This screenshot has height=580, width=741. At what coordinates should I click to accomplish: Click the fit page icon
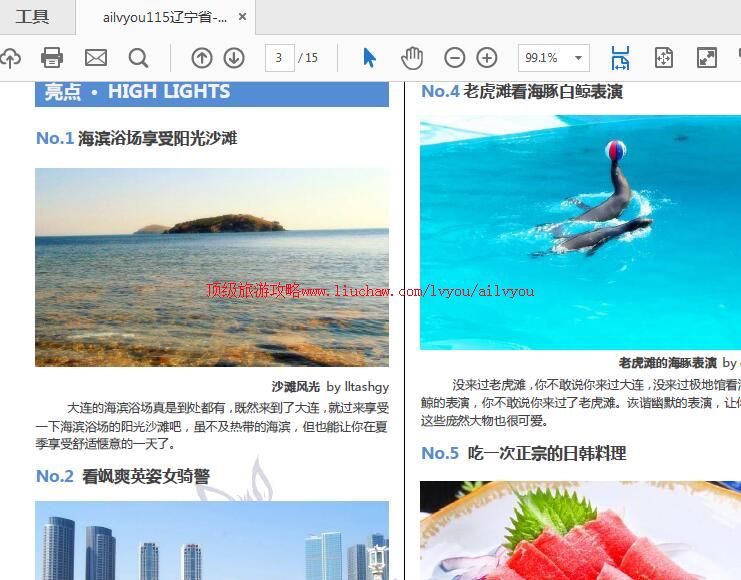click(x=663, y=58)
